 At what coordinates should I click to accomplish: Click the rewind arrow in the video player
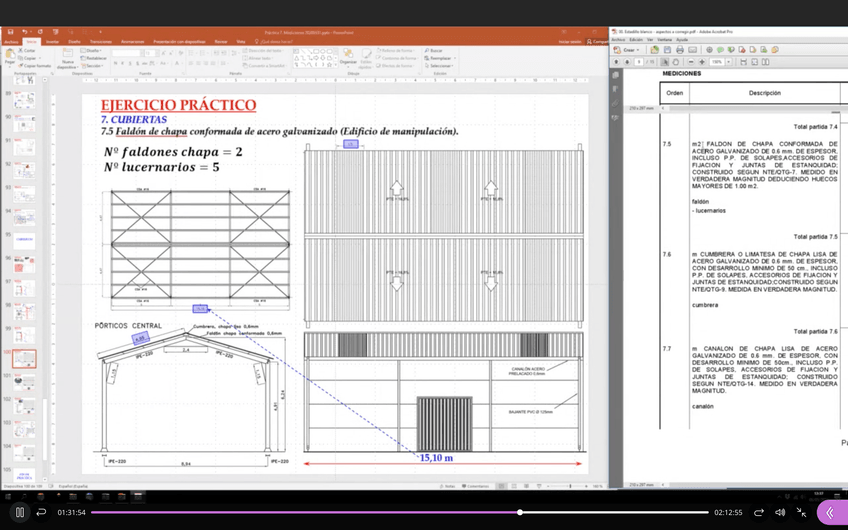[x=41, y=512]
